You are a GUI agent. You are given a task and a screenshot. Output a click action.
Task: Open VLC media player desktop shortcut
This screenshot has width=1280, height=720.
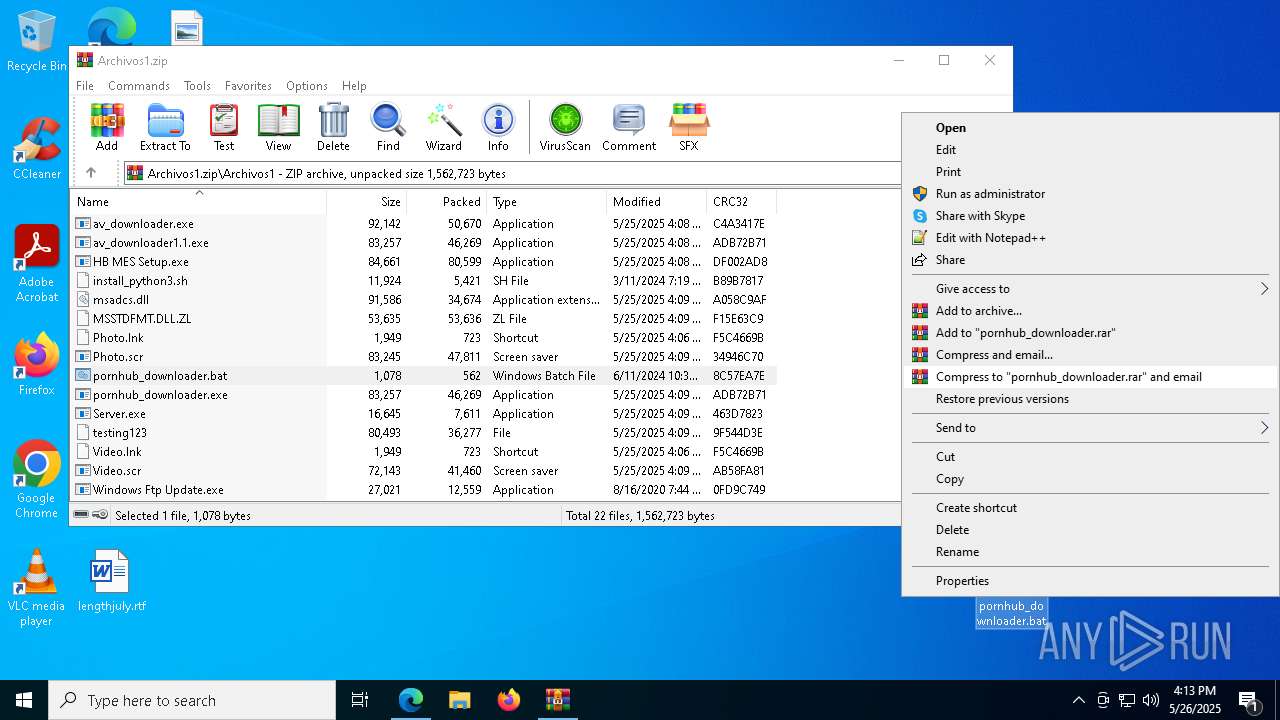[x=36, y=588]
